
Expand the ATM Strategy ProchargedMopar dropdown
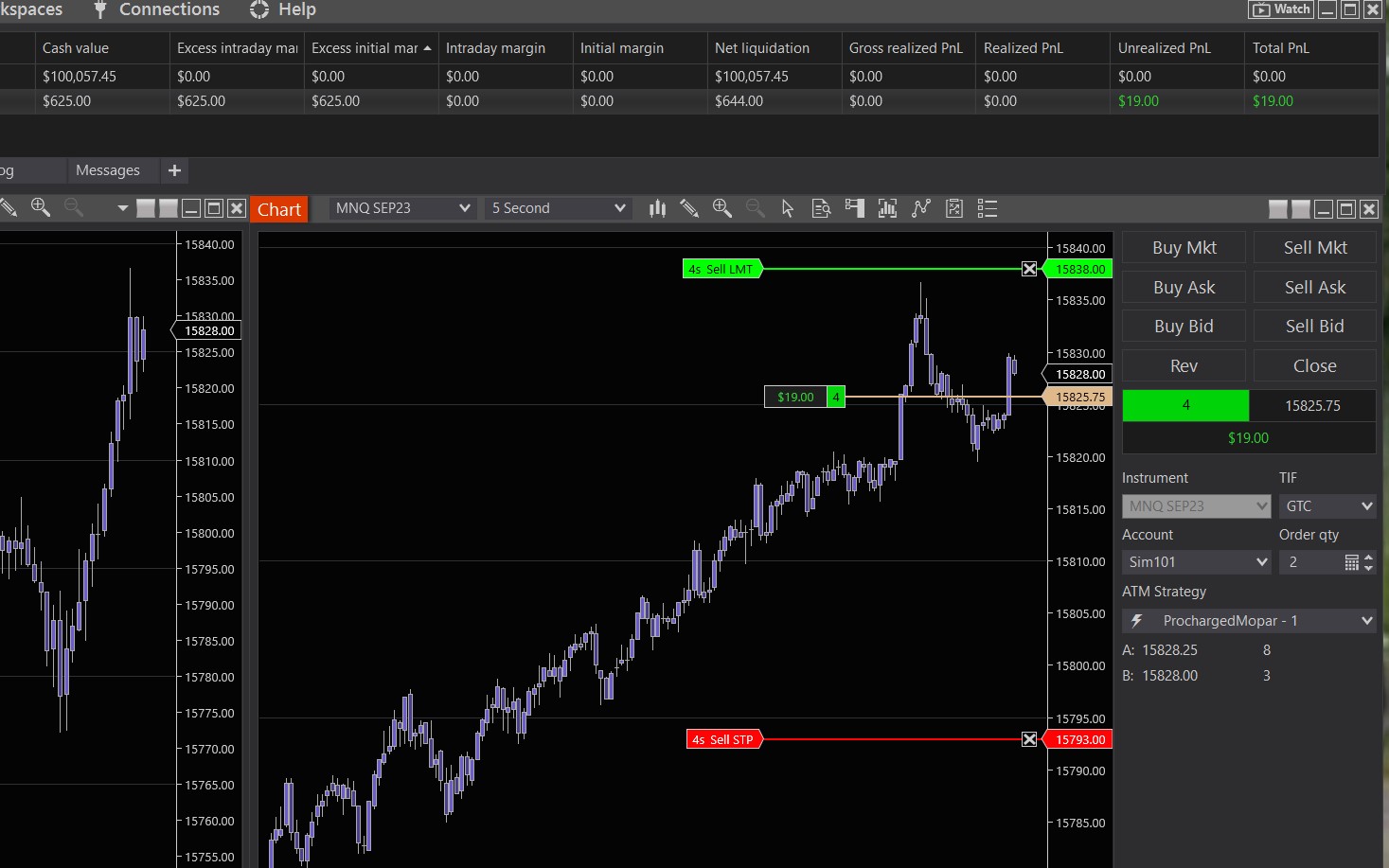pyautogui.click(x=1249, y=621)
